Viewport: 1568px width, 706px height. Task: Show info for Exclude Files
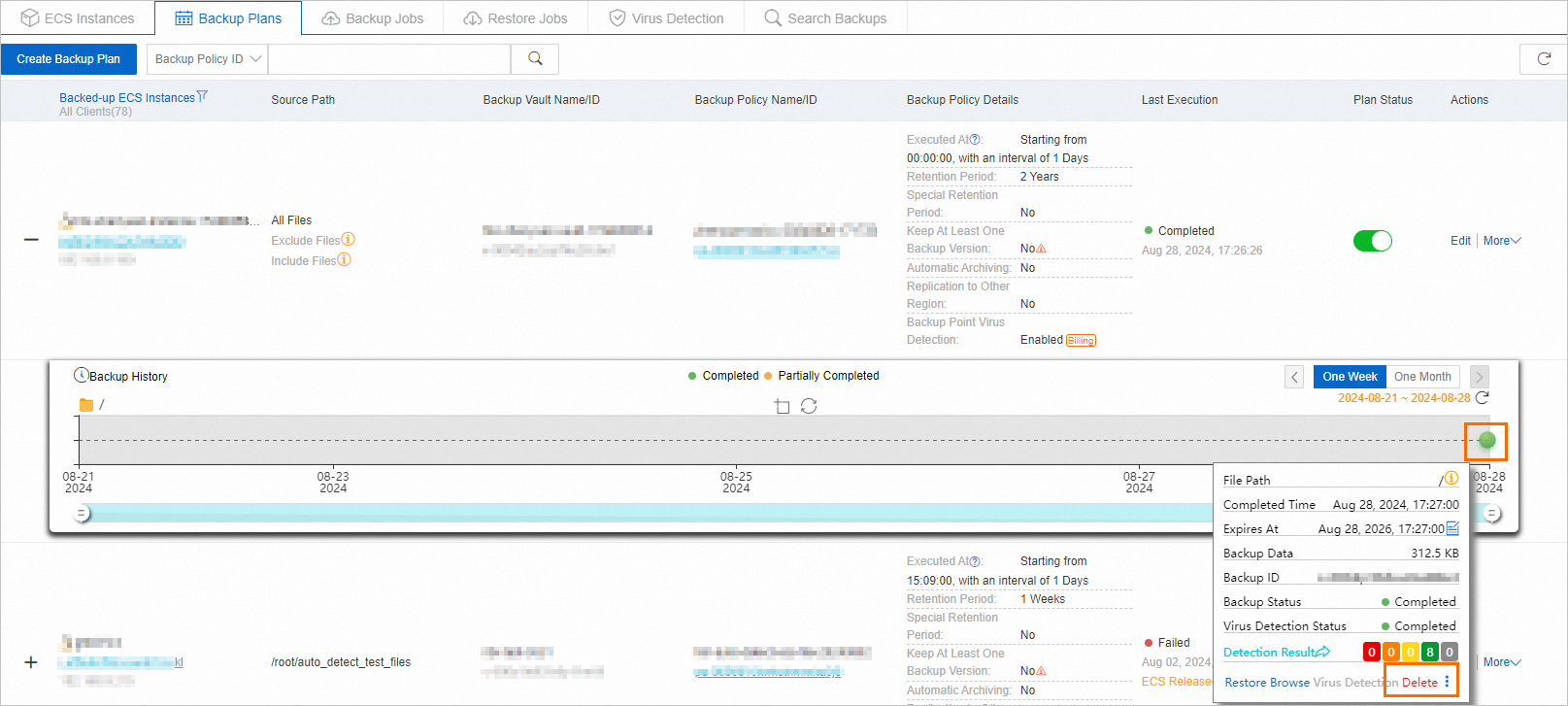click(x=348, y=240)
